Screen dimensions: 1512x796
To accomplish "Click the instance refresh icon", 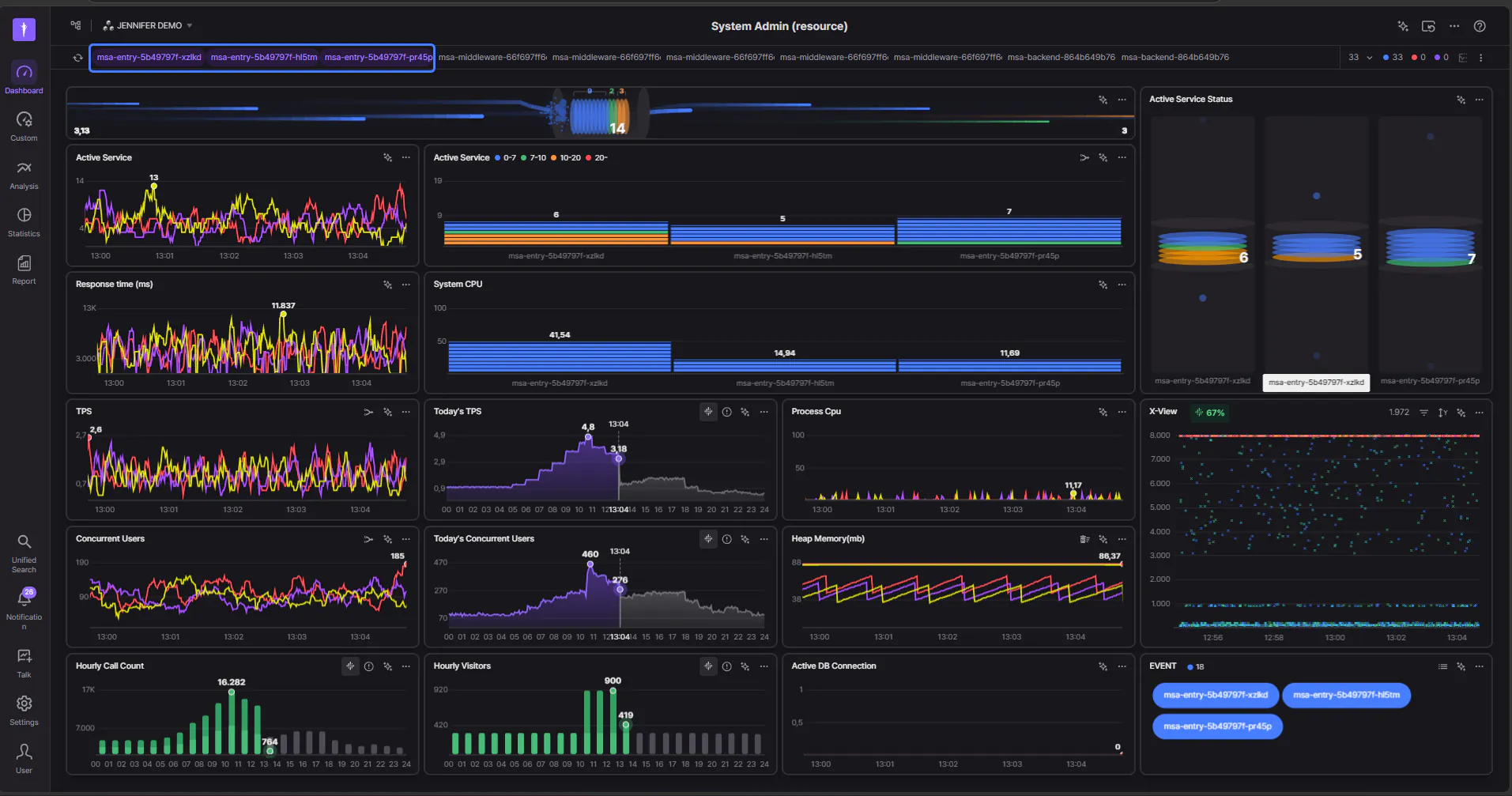I will 77,58.
